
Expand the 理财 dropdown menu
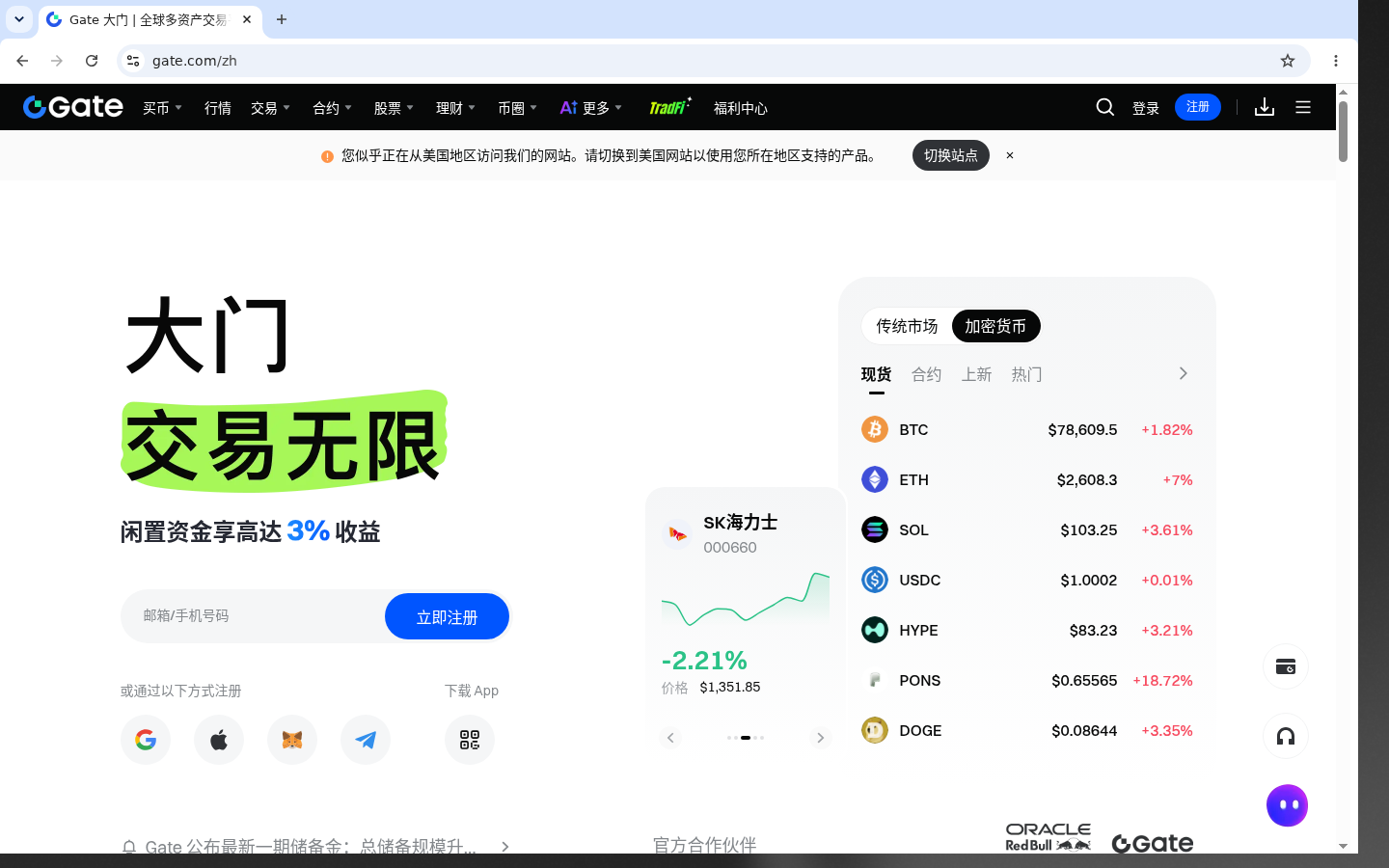pos(455,108)
